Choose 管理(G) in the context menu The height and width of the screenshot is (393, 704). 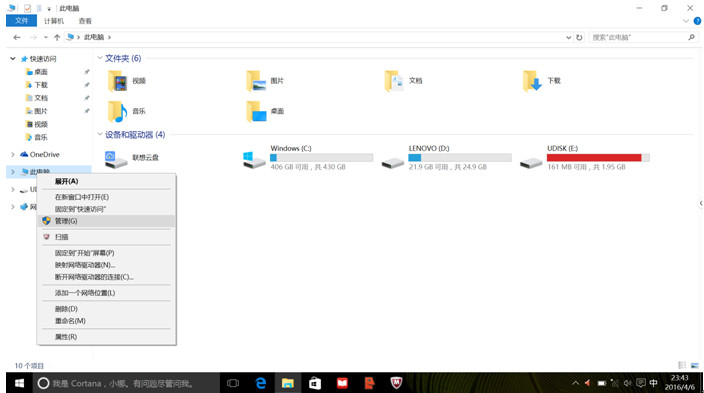(x=106, y=221)
